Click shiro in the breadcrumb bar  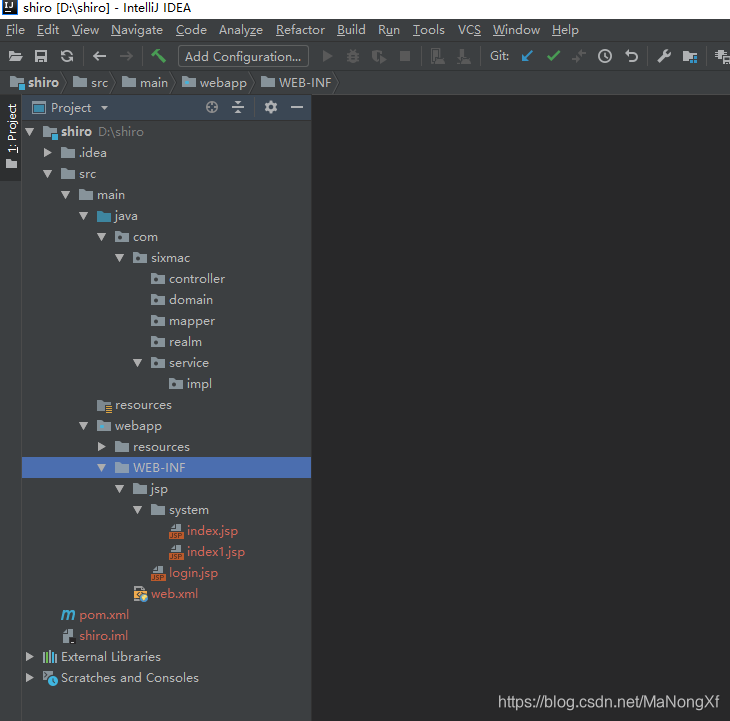coord(35,83)
